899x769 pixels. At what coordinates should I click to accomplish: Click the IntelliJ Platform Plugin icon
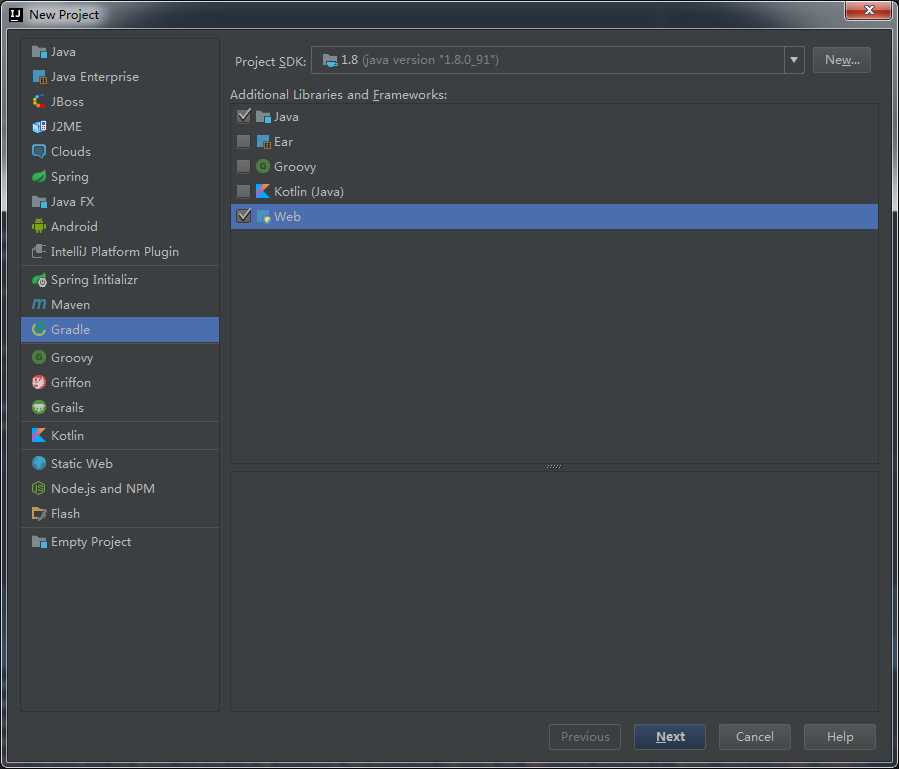39,252
